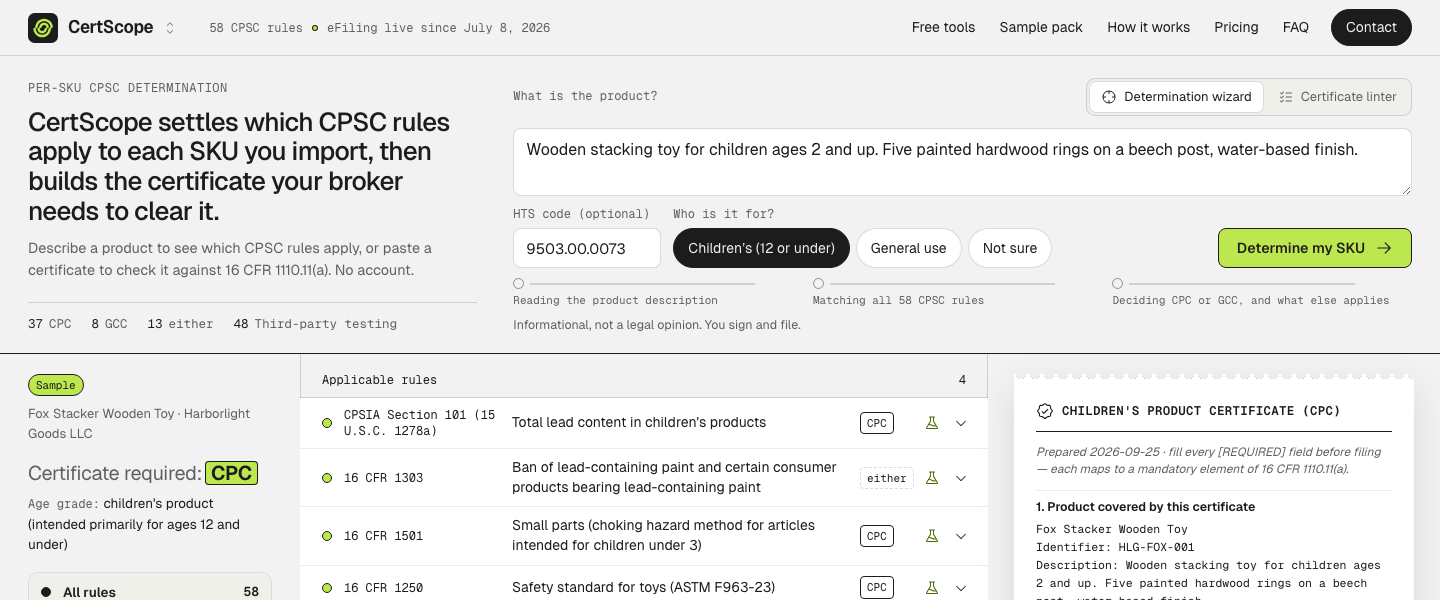
Task: Click the Deciding CPC or GCC progress step
Action: coord(1251,293)
